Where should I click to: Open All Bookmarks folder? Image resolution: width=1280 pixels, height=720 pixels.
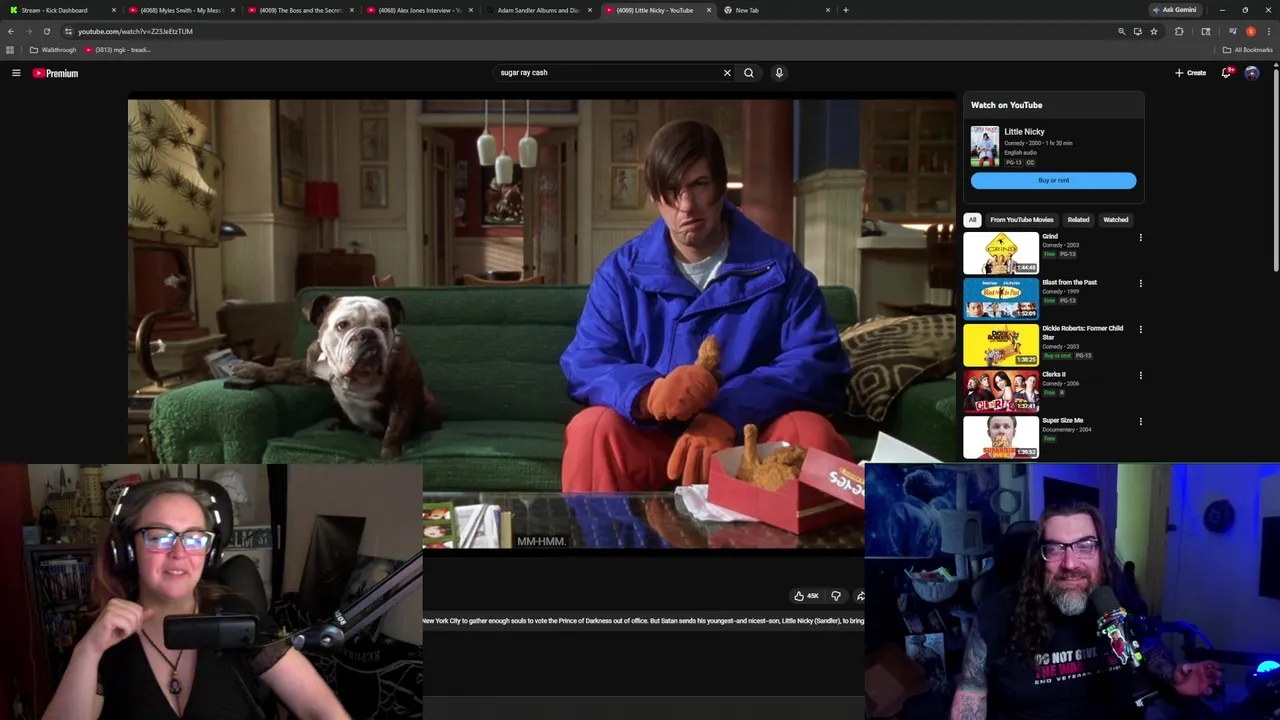(1247, 50)
